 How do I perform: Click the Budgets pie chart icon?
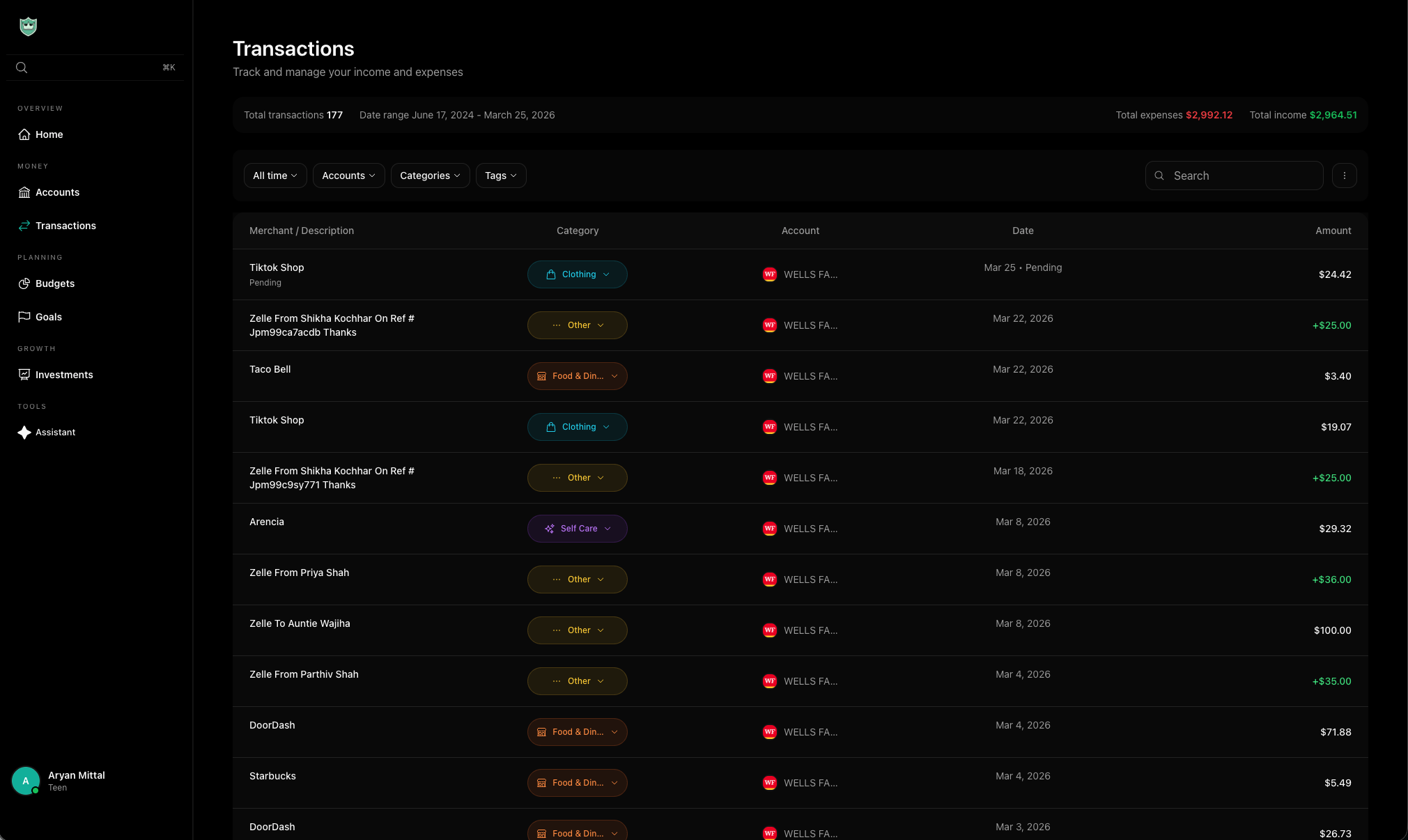click(24, 283)
